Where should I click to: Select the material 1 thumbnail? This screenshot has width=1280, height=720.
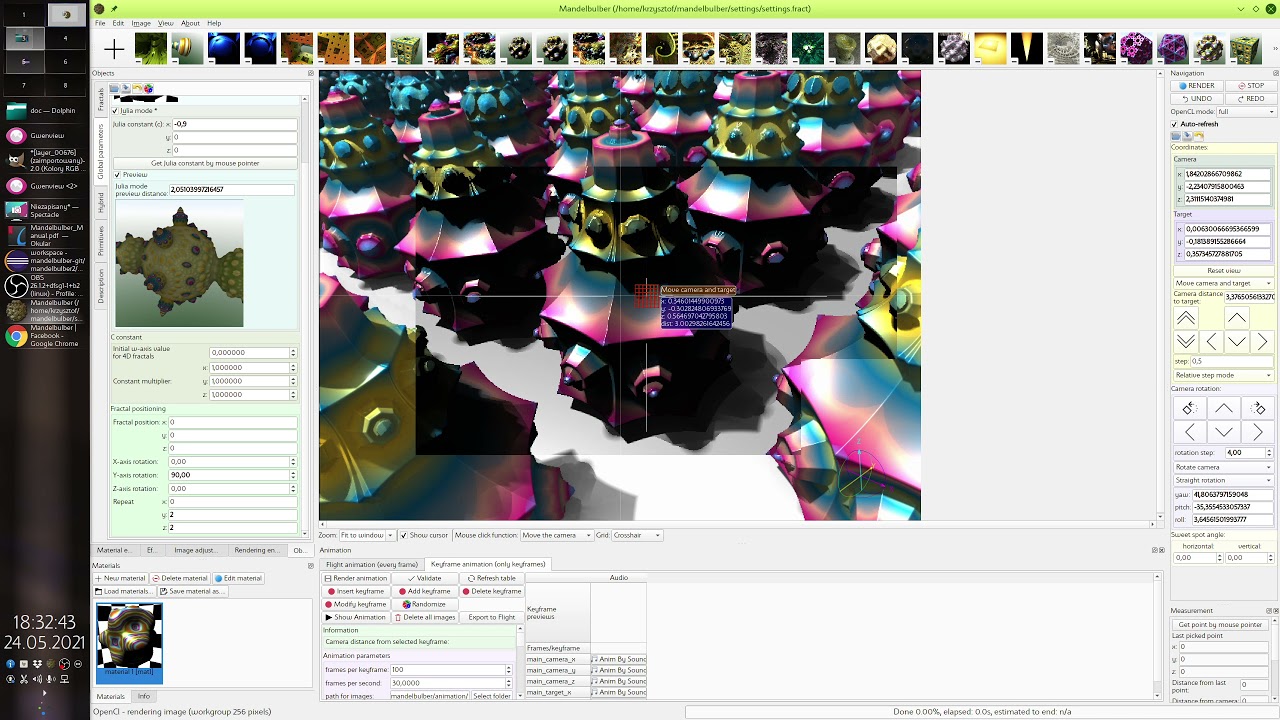[x=129, y=643]
